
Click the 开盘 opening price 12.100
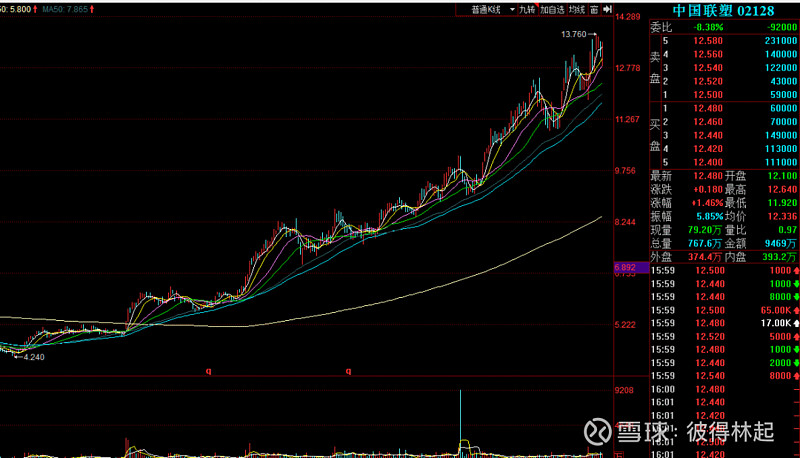tap(782, 176)
